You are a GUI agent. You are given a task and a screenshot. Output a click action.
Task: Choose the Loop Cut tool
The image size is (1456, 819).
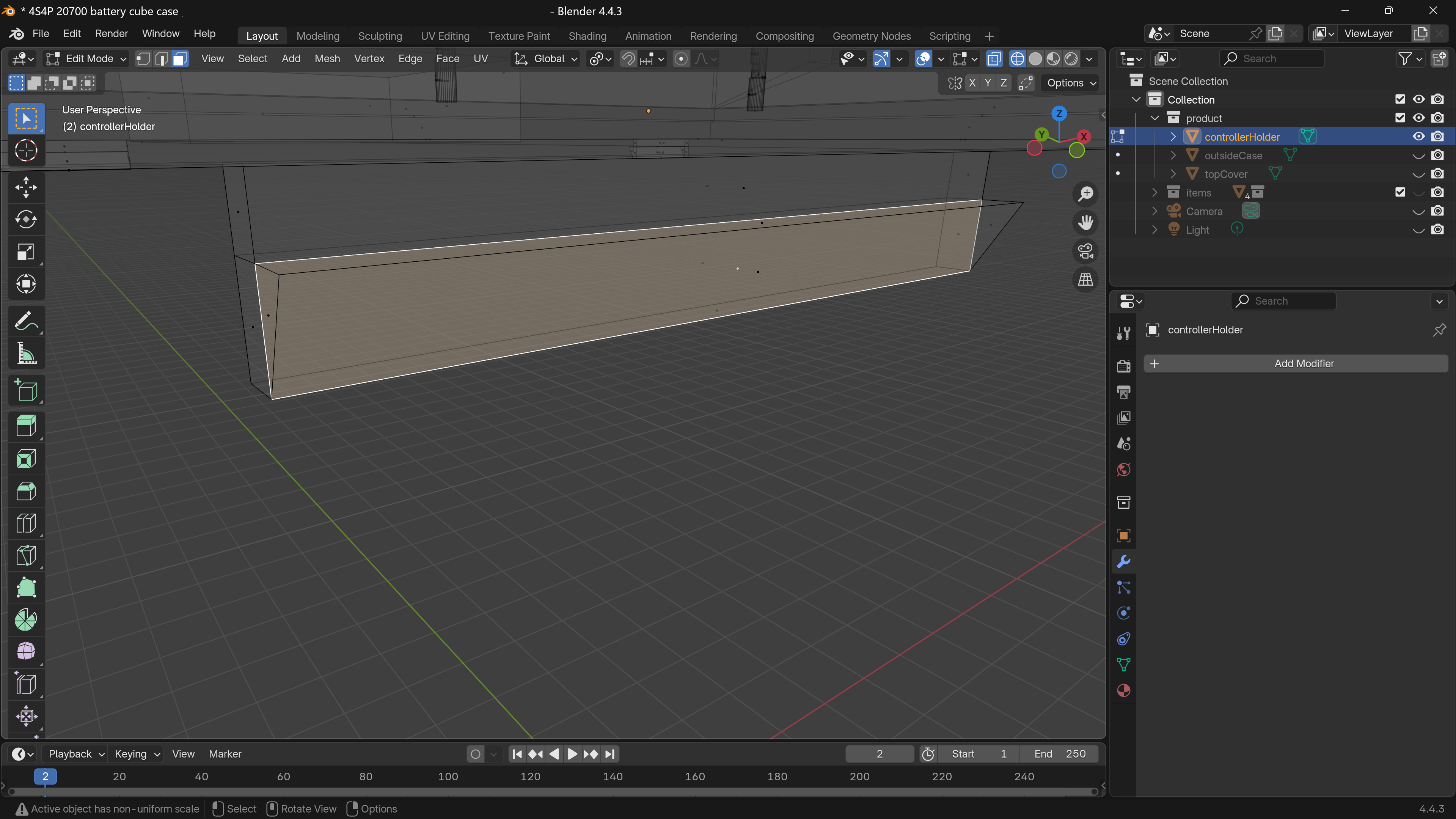26,523
